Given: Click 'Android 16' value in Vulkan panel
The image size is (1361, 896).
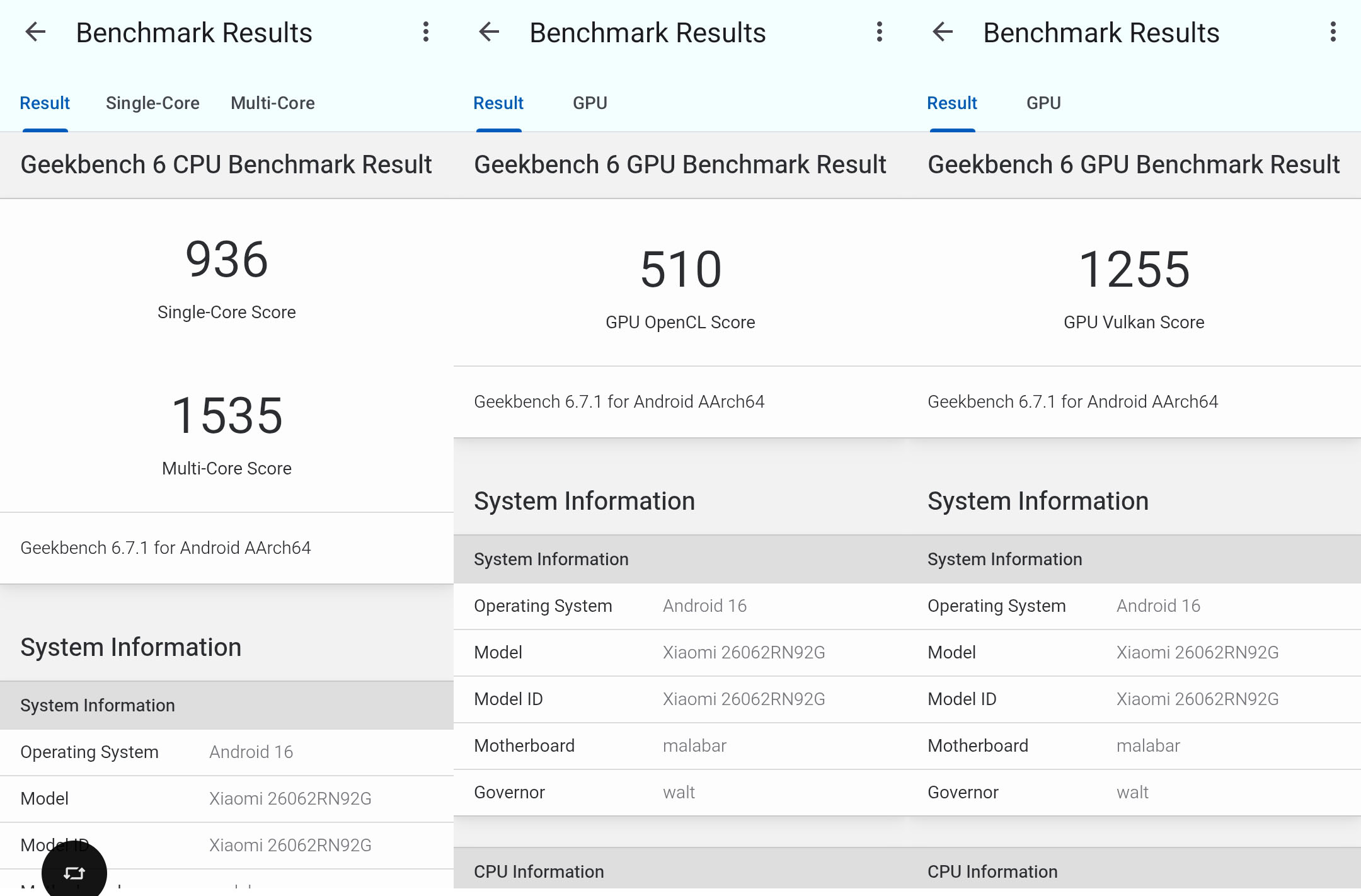Looking at the screenshot, I should 1159,606.
